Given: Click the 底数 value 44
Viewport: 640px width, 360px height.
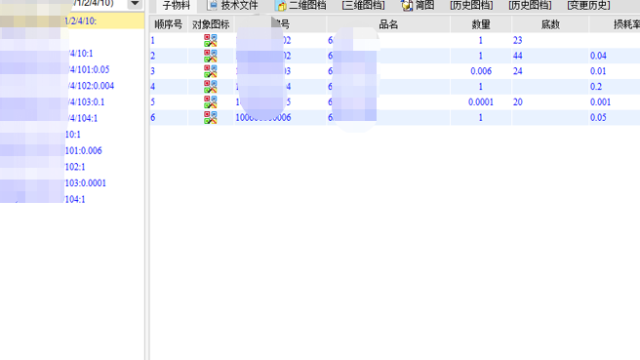Looking at the screenshot, I should 518,56.
